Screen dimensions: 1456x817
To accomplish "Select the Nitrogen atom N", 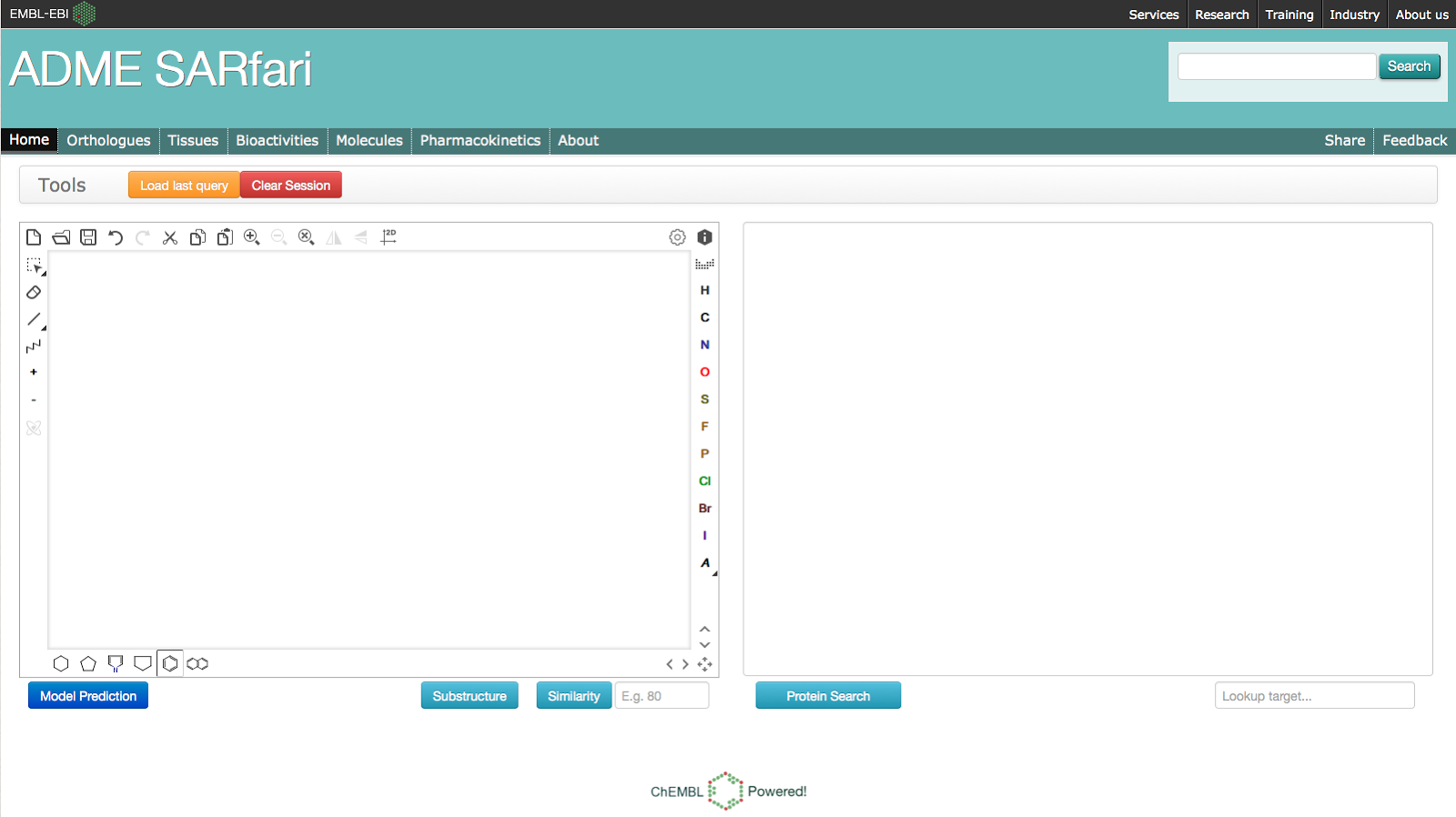I will pyautogui.click(x=704, y=345).
